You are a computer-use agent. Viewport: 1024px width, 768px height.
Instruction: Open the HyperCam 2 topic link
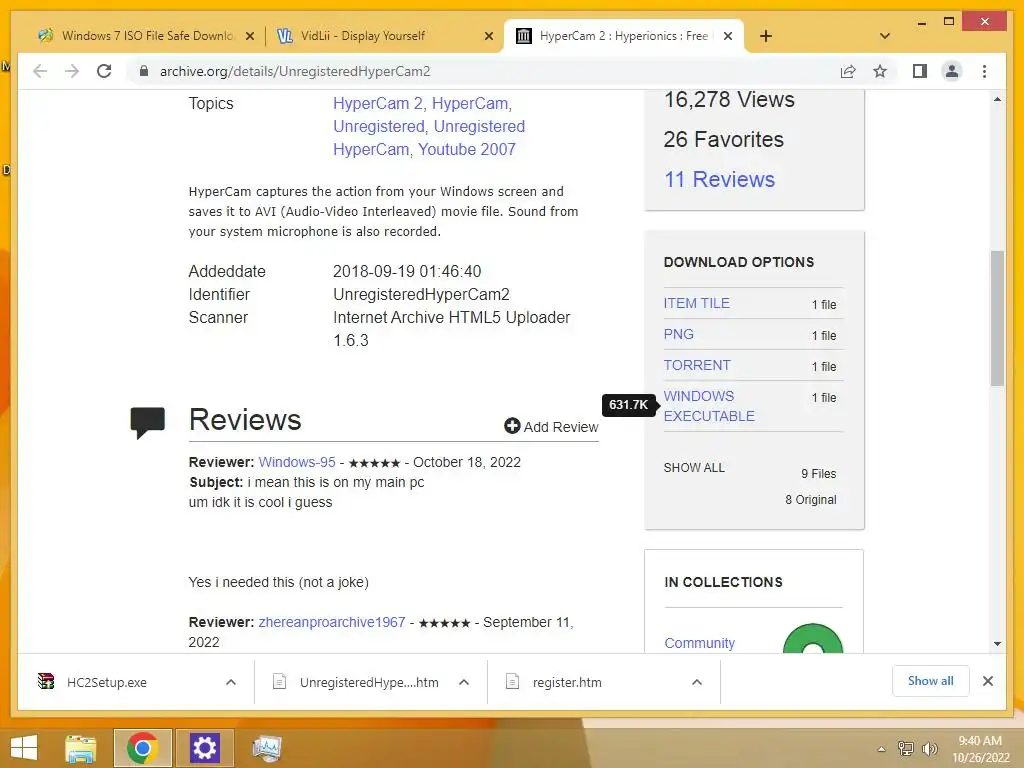[378, 103]
